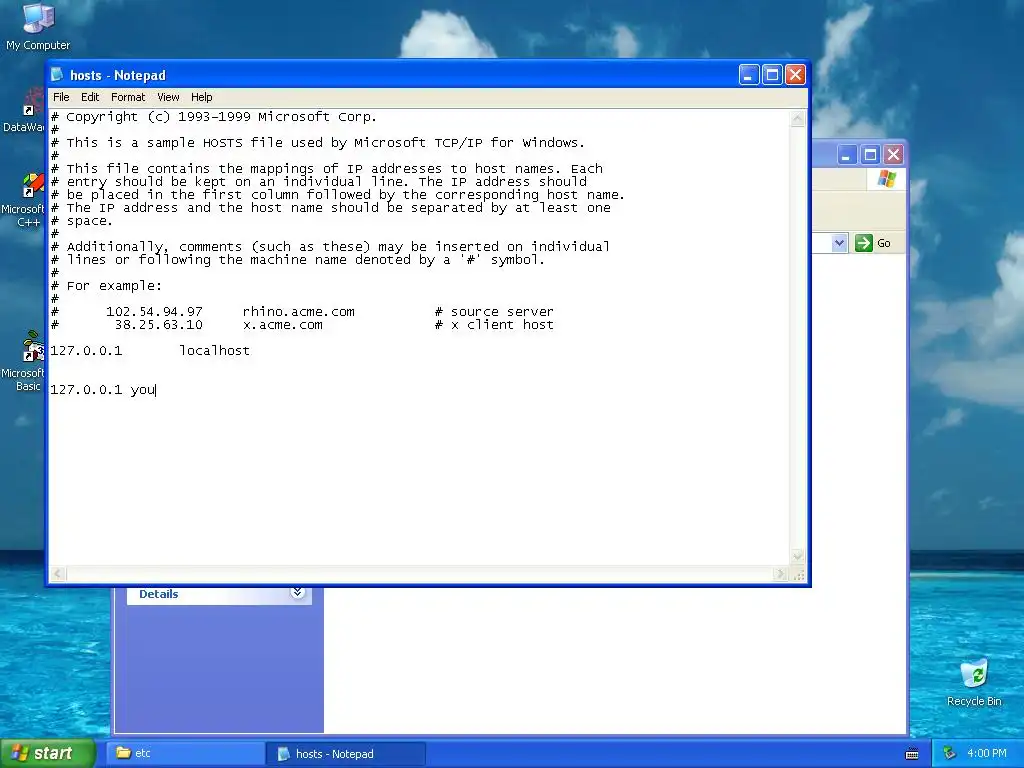Click the '102.54.94.97' example IP address
Image resolution: width=1024 pixels, height=768 pixels.
[x=154, y=312]
